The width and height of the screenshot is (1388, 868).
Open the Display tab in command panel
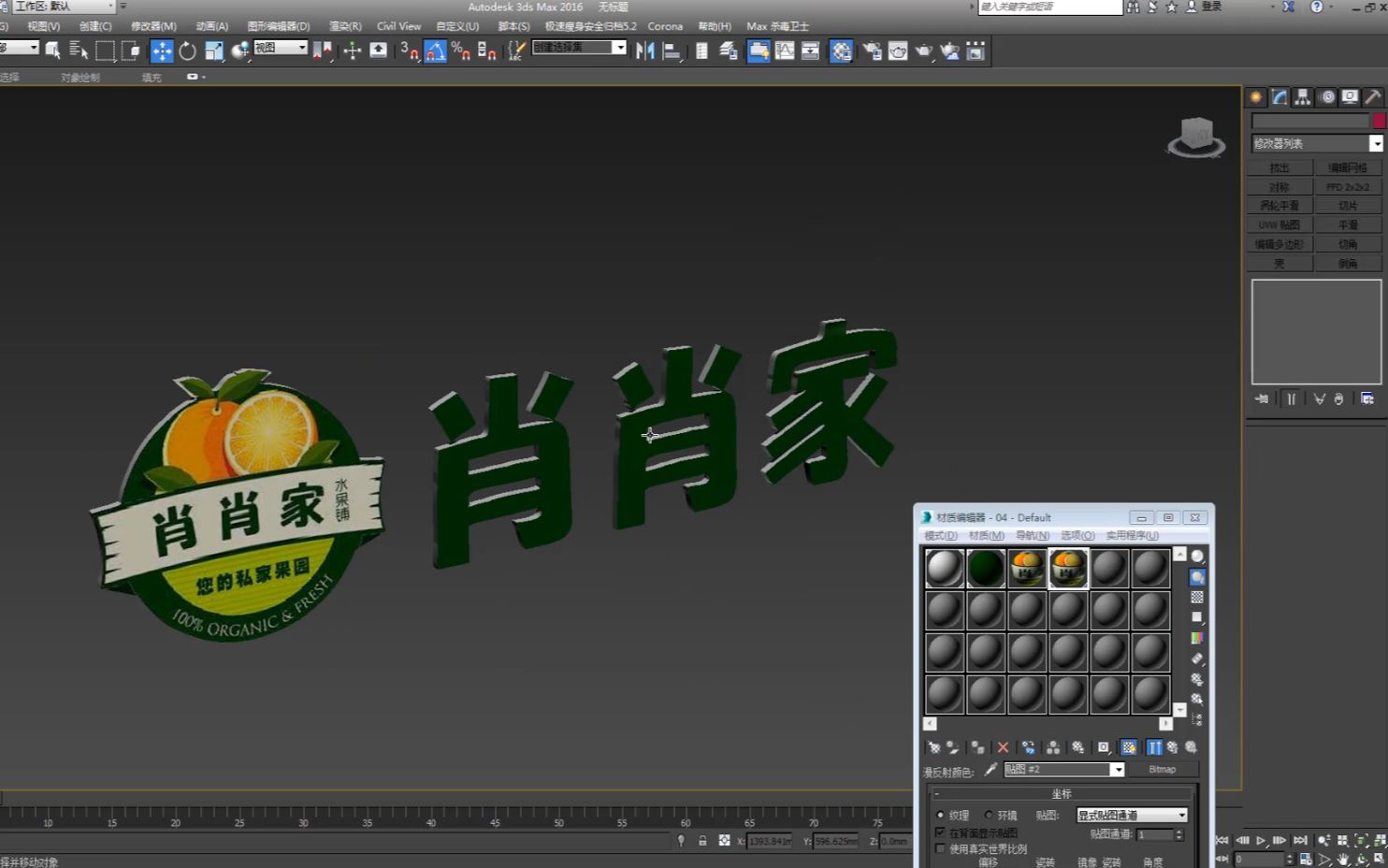(x=1350, y=97)
